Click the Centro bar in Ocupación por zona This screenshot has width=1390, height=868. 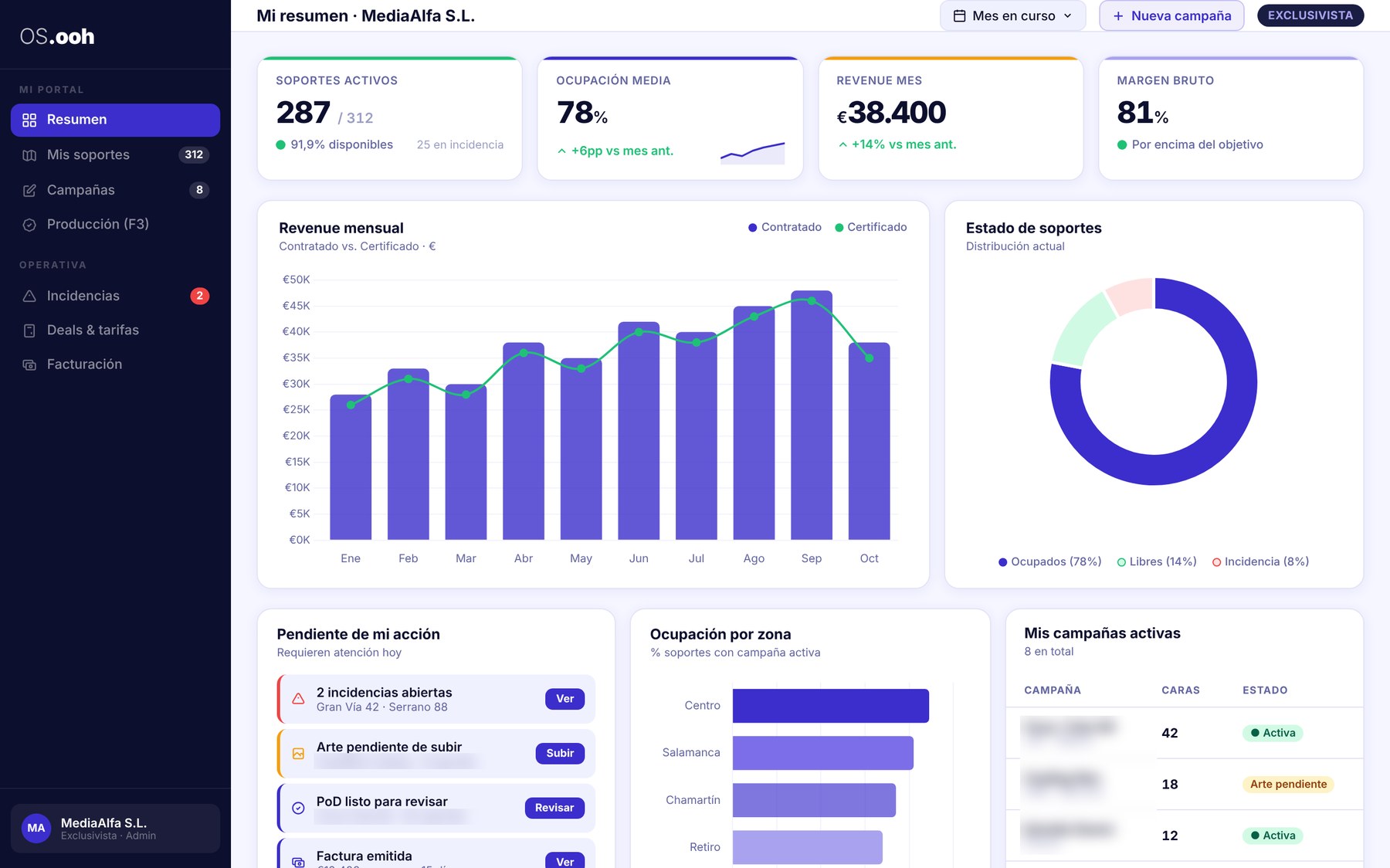pyautogui.click(x=830, y=706)
